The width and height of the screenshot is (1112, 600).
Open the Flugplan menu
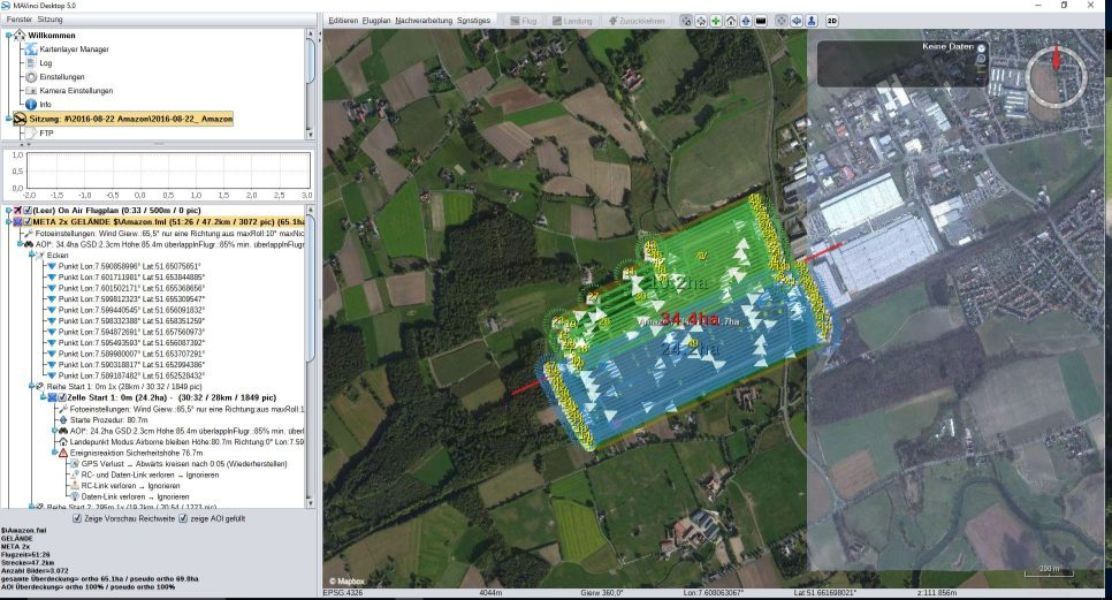[x=377, y=19]
